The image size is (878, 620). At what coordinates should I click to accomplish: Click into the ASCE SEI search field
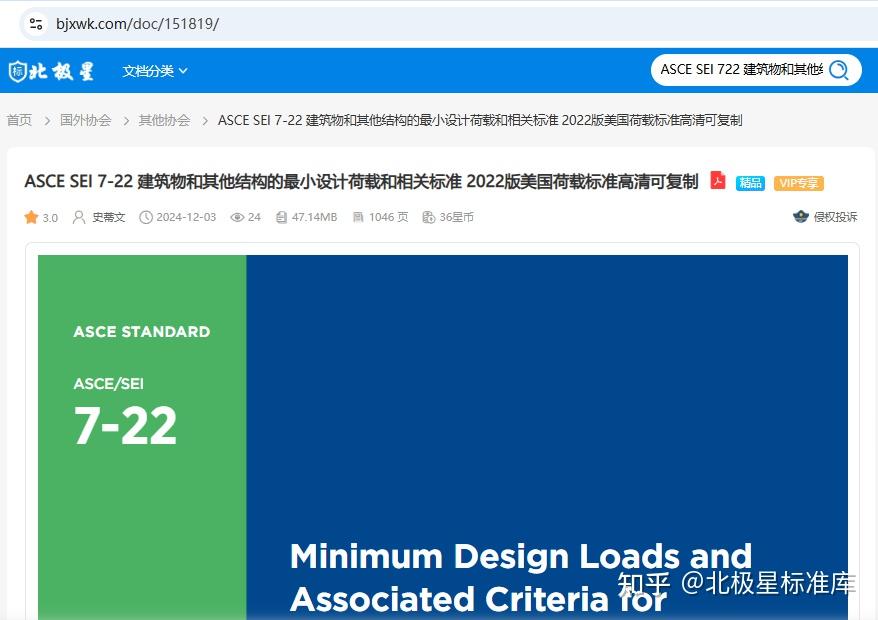[741, 69]
